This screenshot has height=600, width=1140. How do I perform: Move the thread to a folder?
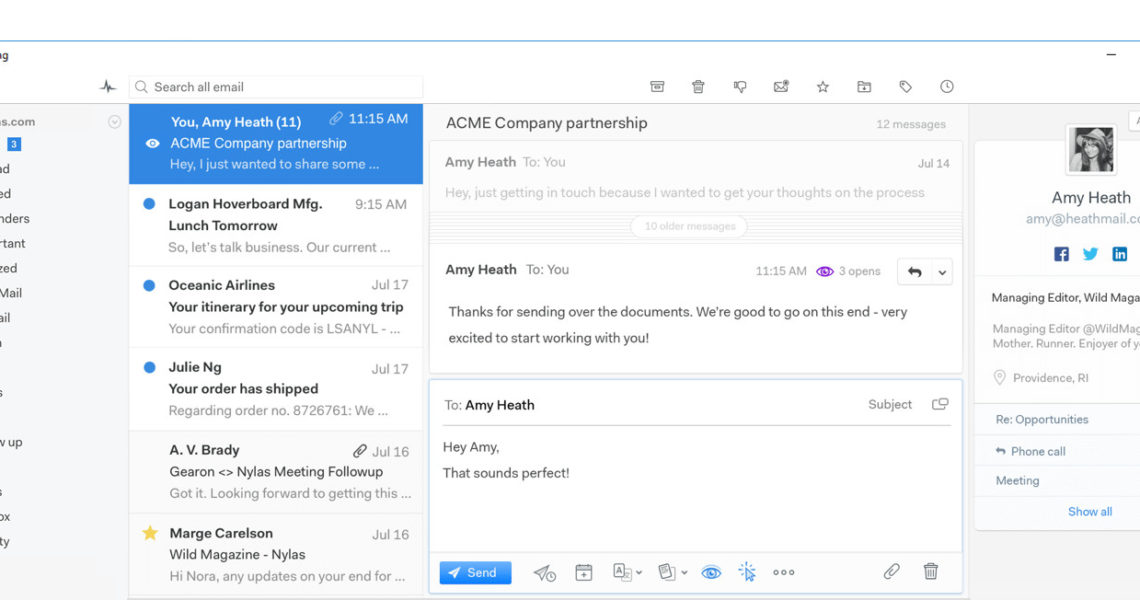click(x=864, y=87)
